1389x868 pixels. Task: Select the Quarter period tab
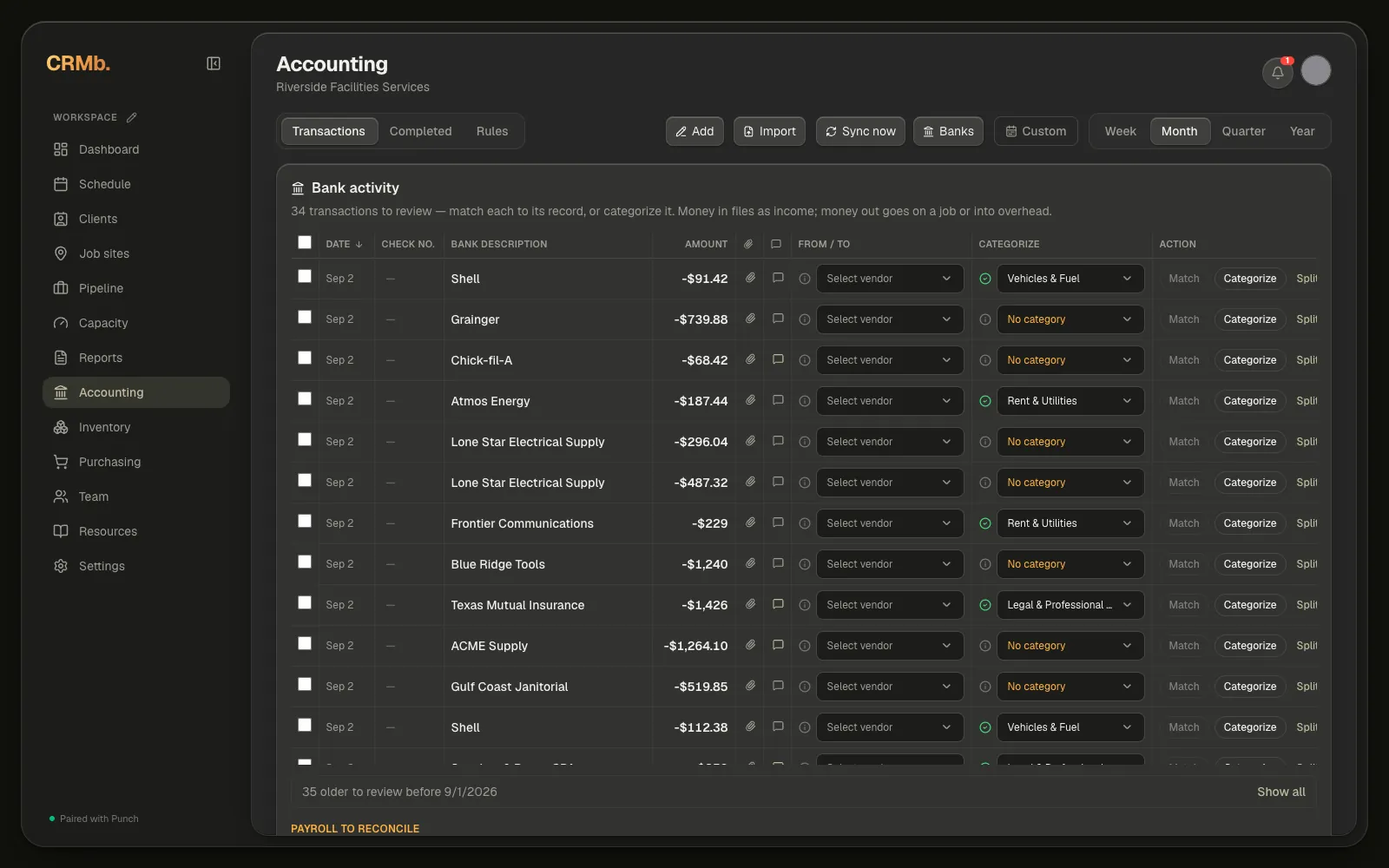1243,131
